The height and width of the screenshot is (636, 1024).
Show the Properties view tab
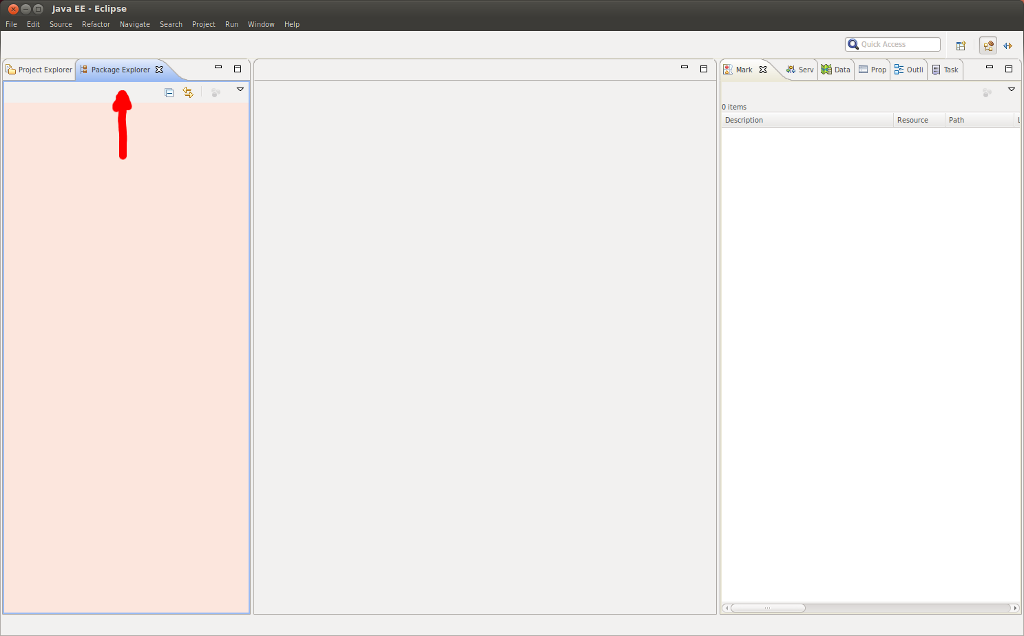click(872, 70)
